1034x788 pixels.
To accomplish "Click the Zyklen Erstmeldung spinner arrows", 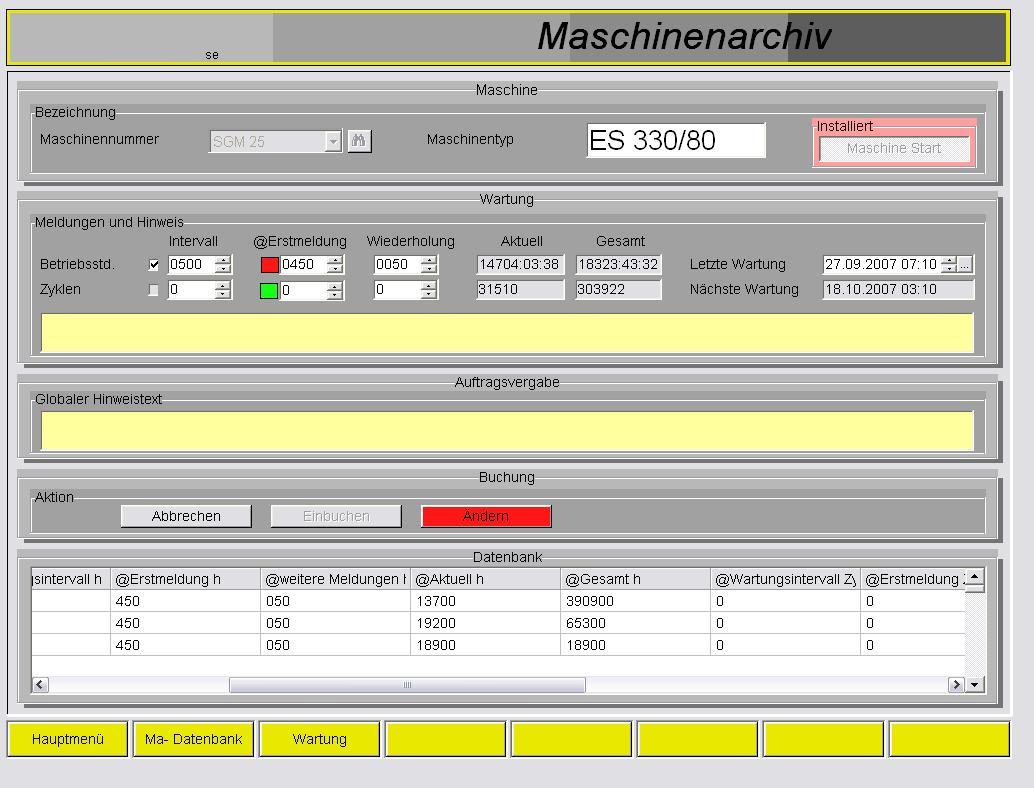I will point(335,289).
